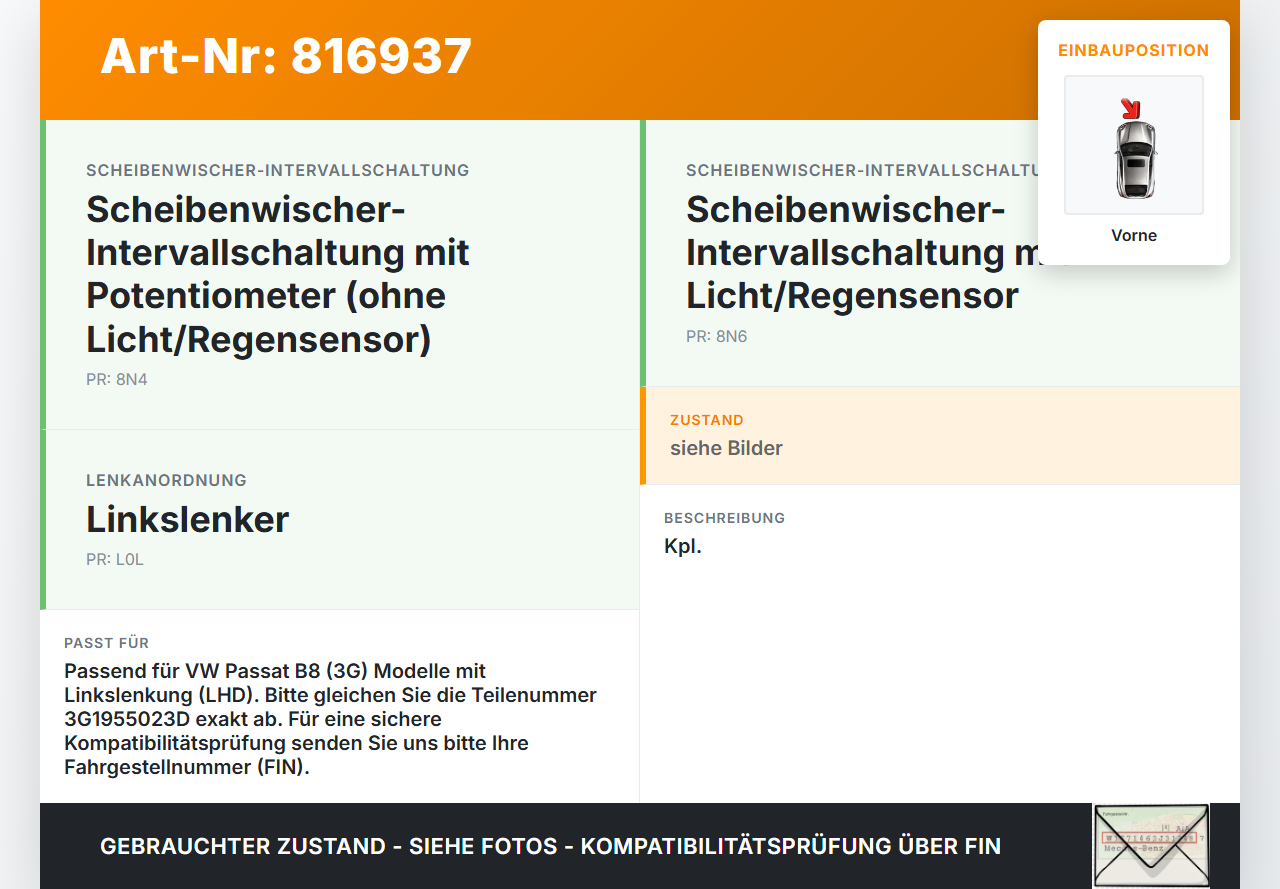This screenshot has width=1280, height=889.
Task: Click the 'EINBAUPOSITION' label
Action: click(x=1134, y=50)
